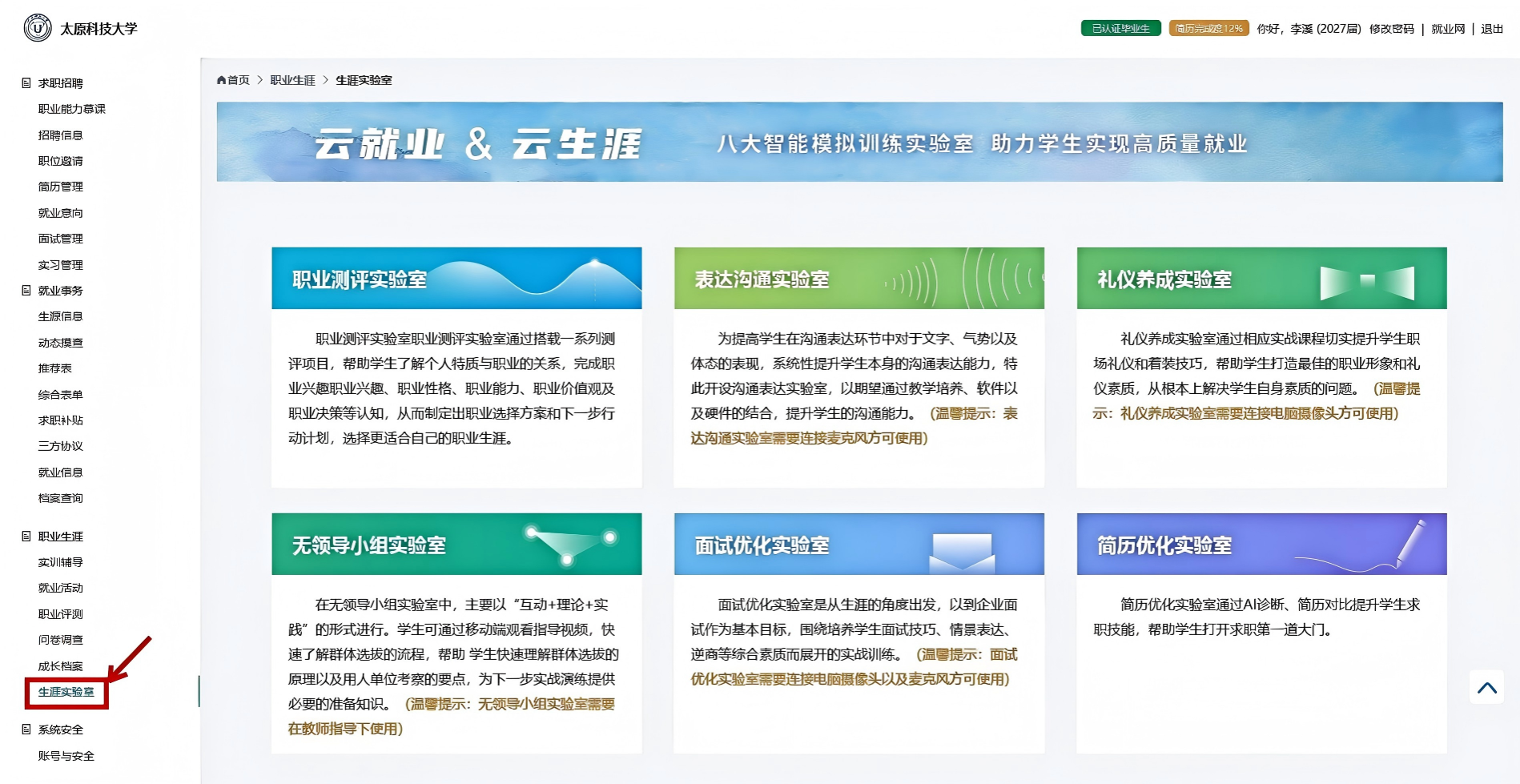Viewport: 1520px width, 784px height.
Task: Click 修改密码 in the top bar
Action: click(x=1391, y=29)
